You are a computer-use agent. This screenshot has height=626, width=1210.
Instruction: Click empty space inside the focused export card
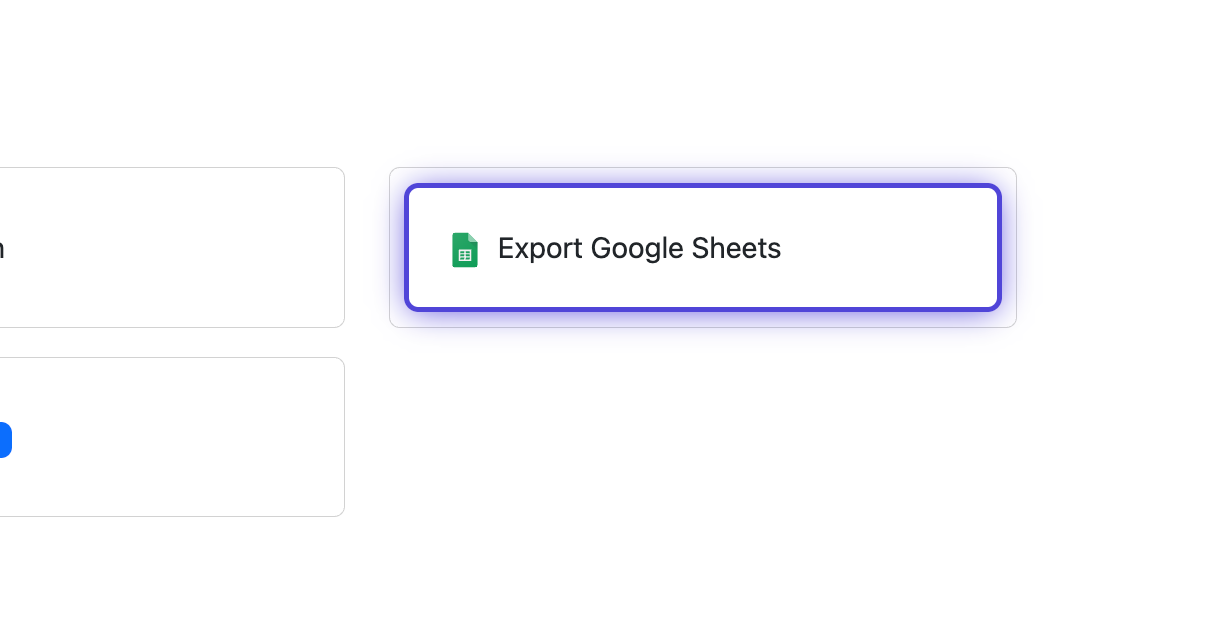point(890,247)
